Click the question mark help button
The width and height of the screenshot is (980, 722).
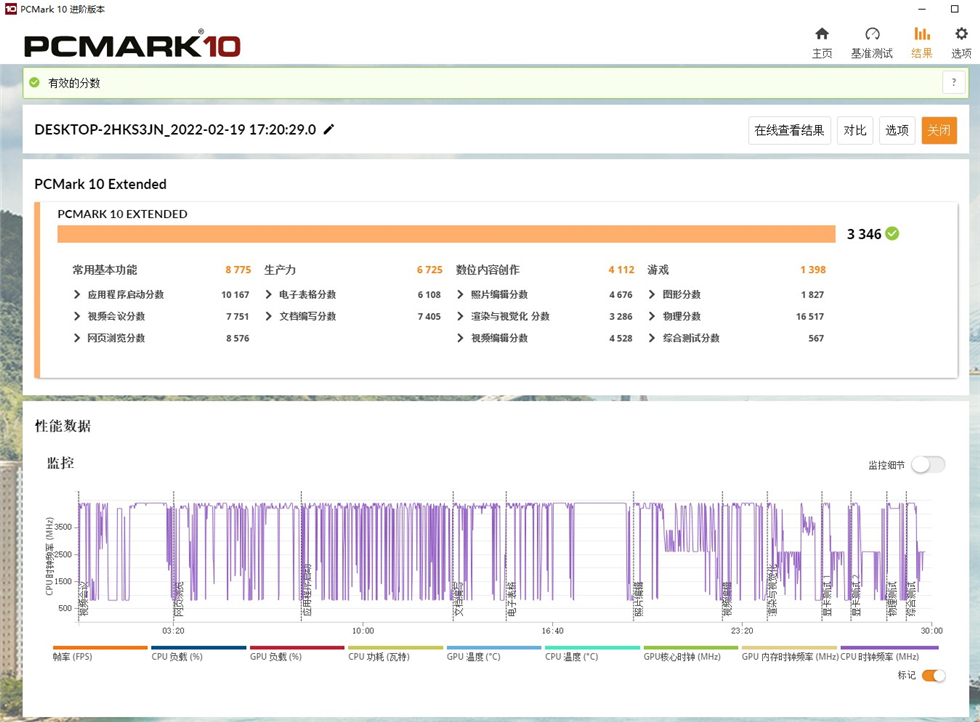tap(954, 83)
